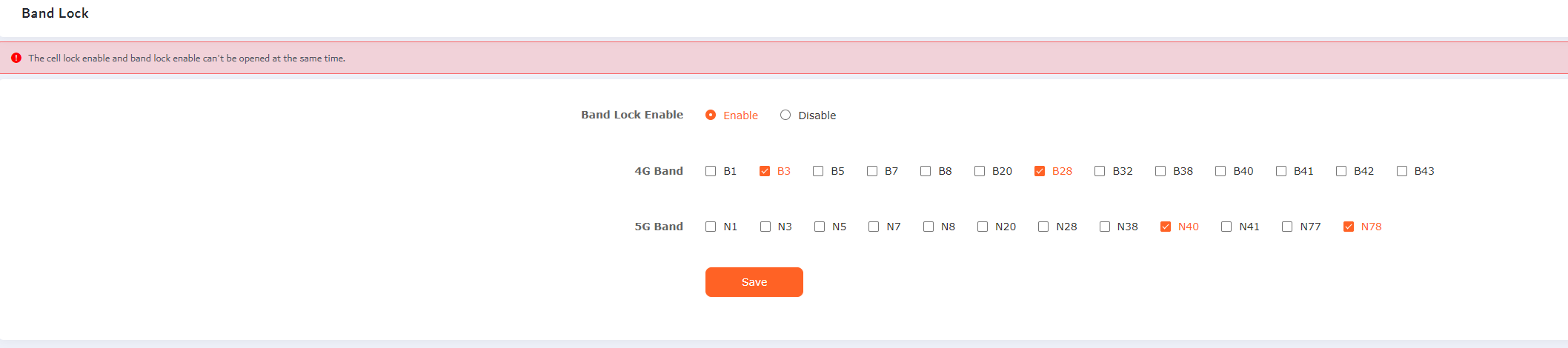Viewport: 1568px width, 348px height.
Task: Select the Enable radio button
Action: [711, 115]
